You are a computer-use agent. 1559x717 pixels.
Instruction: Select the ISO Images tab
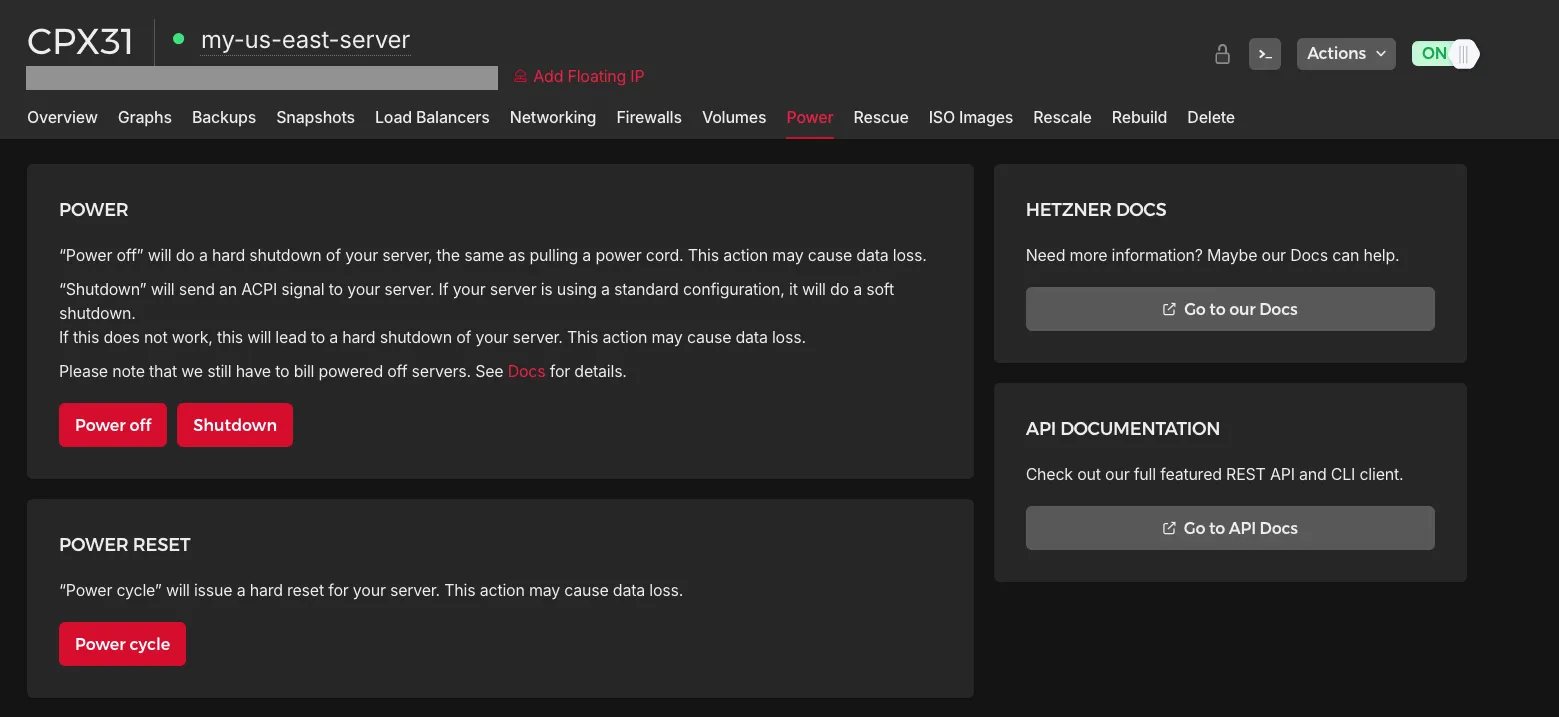[x=971, y=117]
